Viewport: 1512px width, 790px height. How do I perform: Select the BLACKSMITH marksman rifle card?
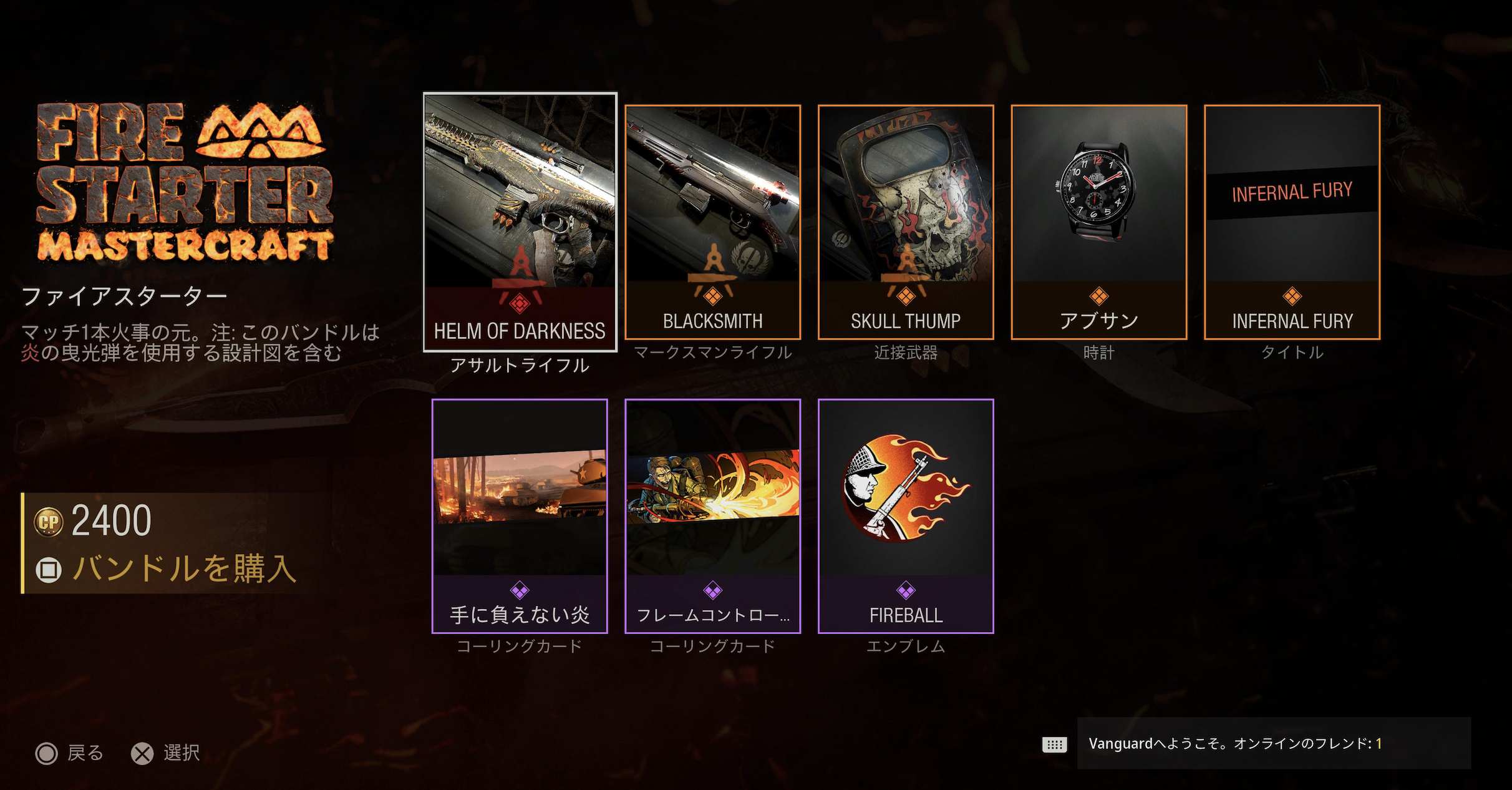(712, 222)
